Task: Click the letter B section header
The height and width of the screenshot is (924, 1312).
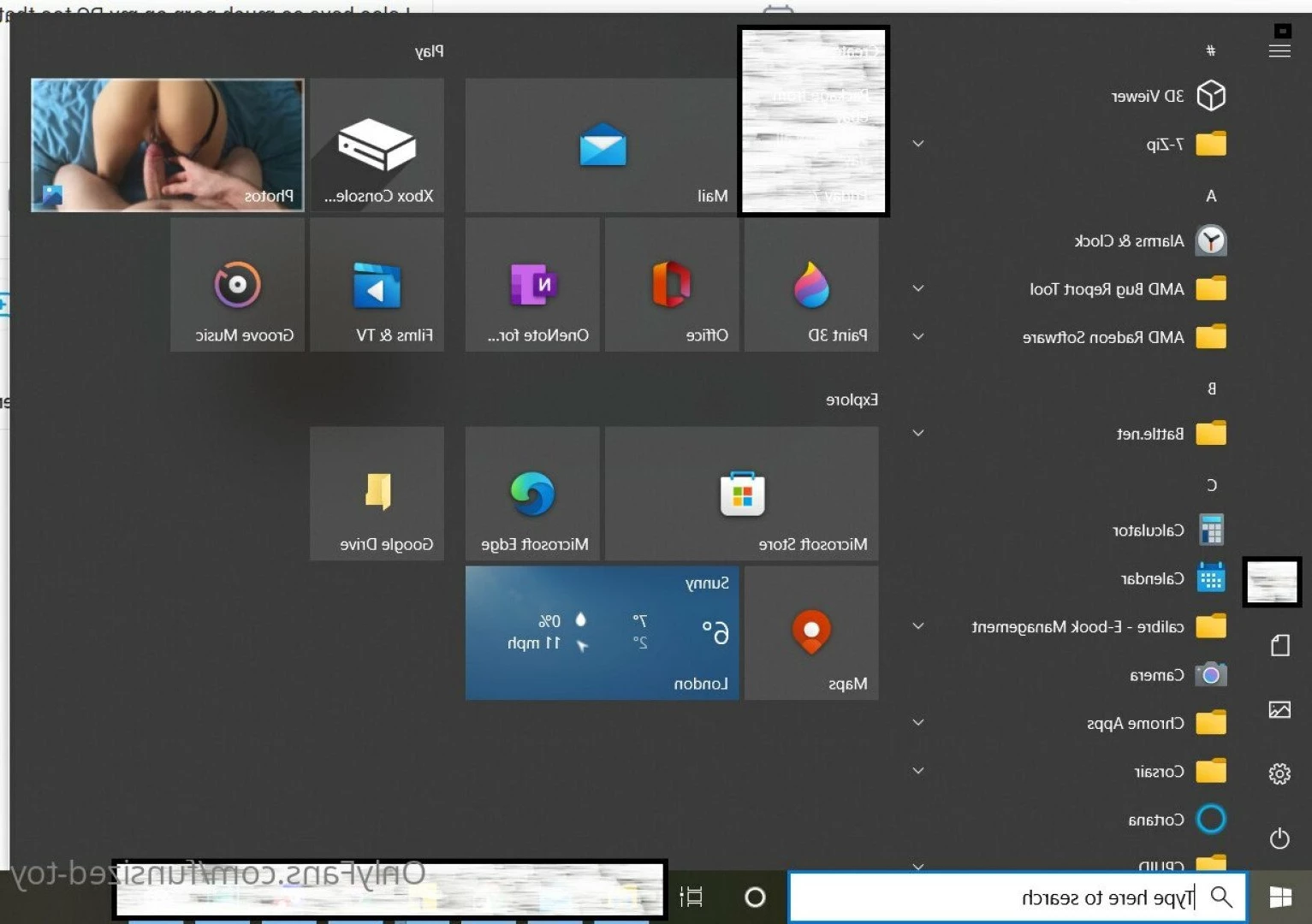Action: [x=1211, y=388]
